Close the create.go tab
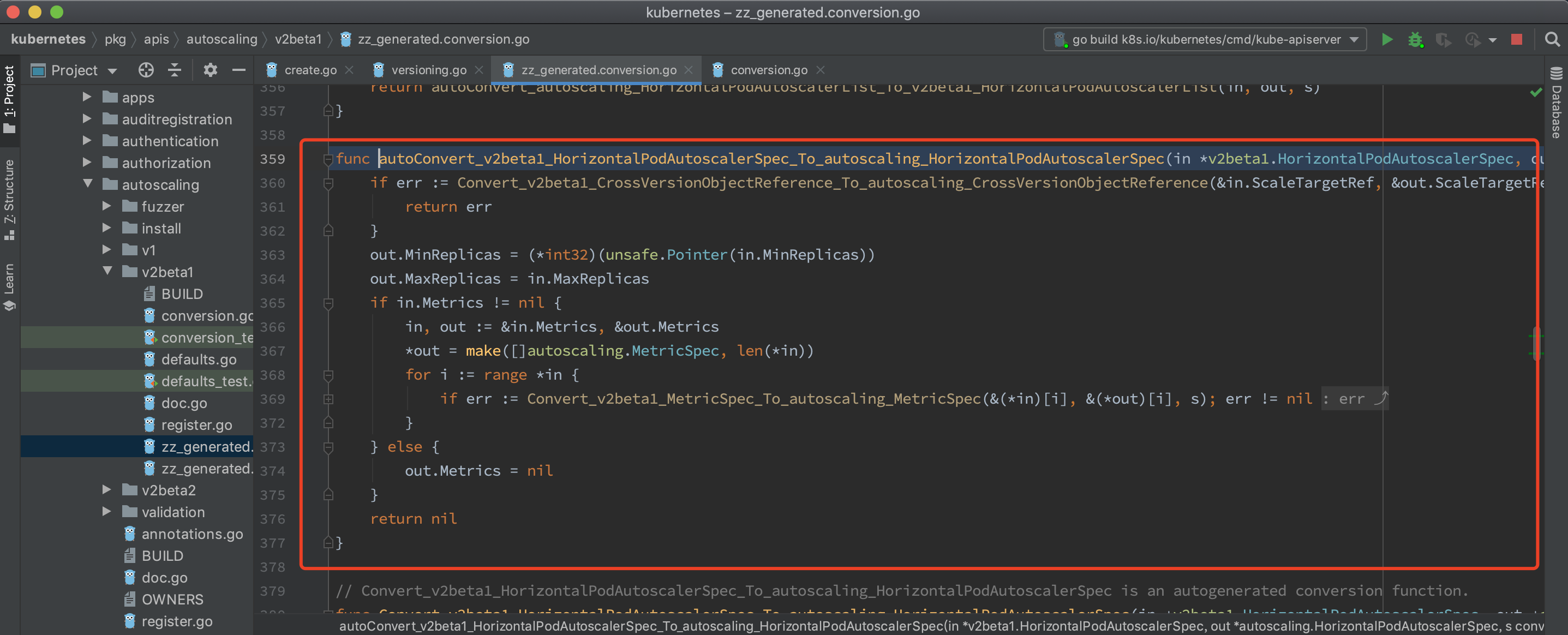The height and width of the screenshot is (635, 1568). [x=349, y=70]
